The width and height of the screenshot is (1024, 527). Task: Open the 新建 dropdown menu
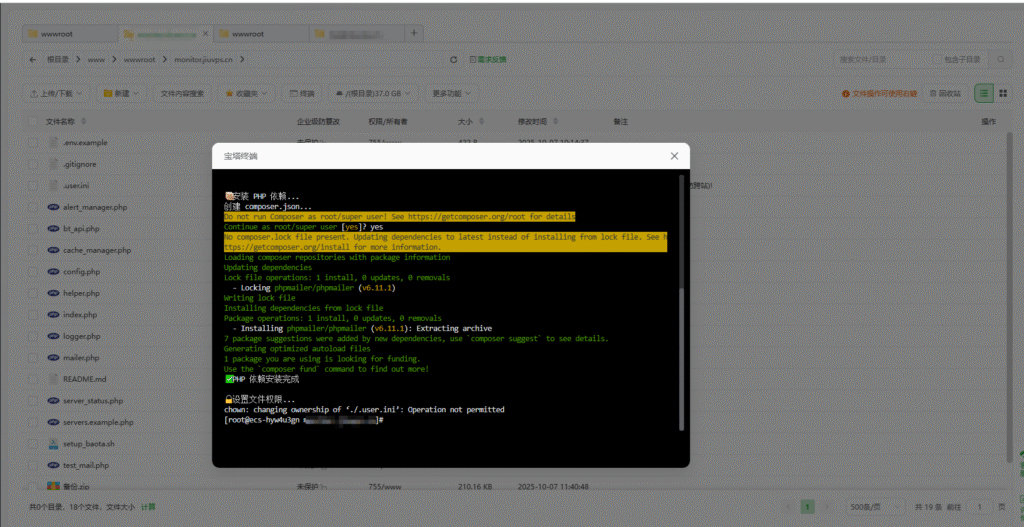(x=121, y=93)
